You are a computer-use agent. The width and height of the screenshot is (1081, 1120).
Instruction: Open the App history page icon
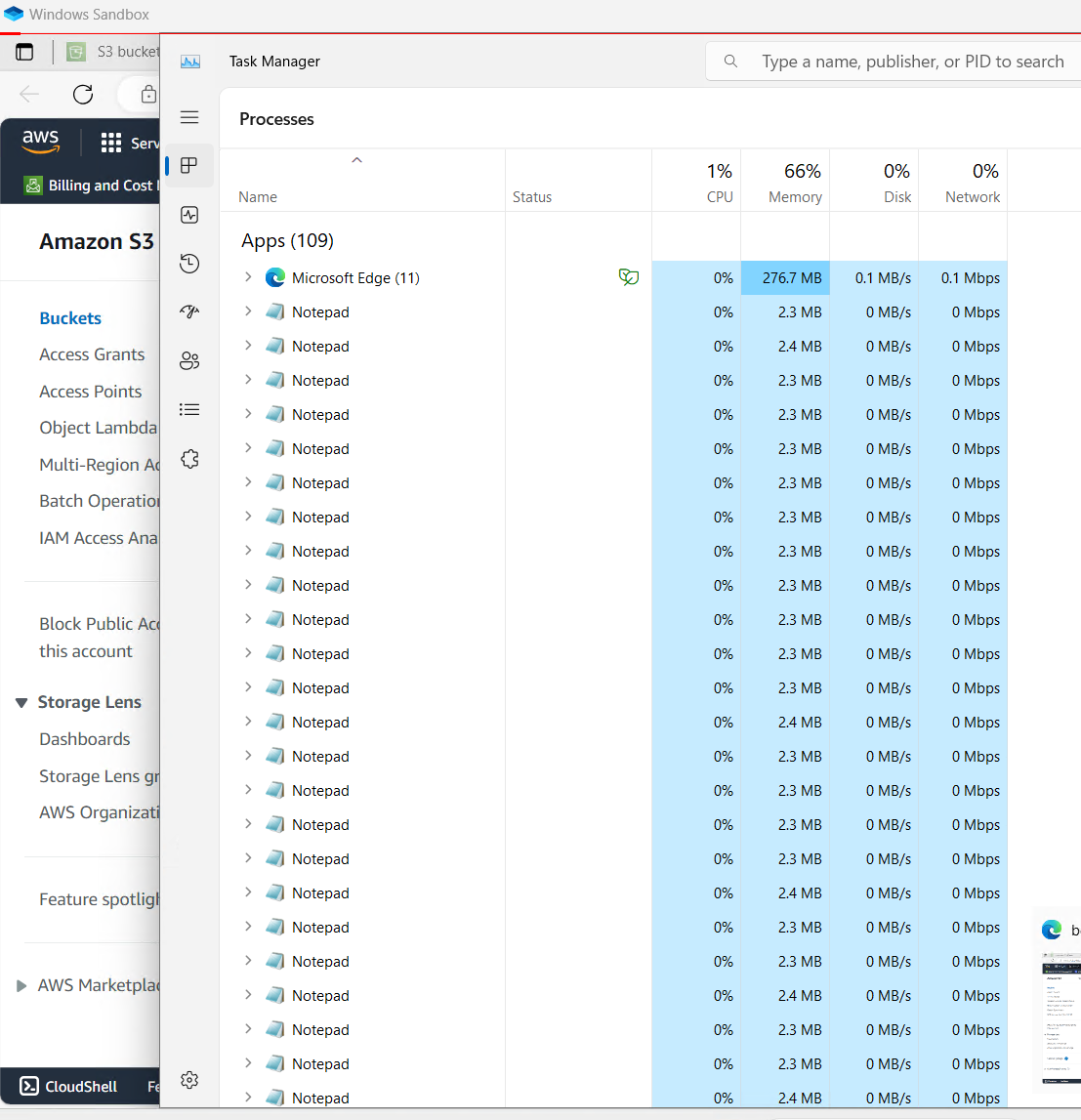click(x=189, y=264)
